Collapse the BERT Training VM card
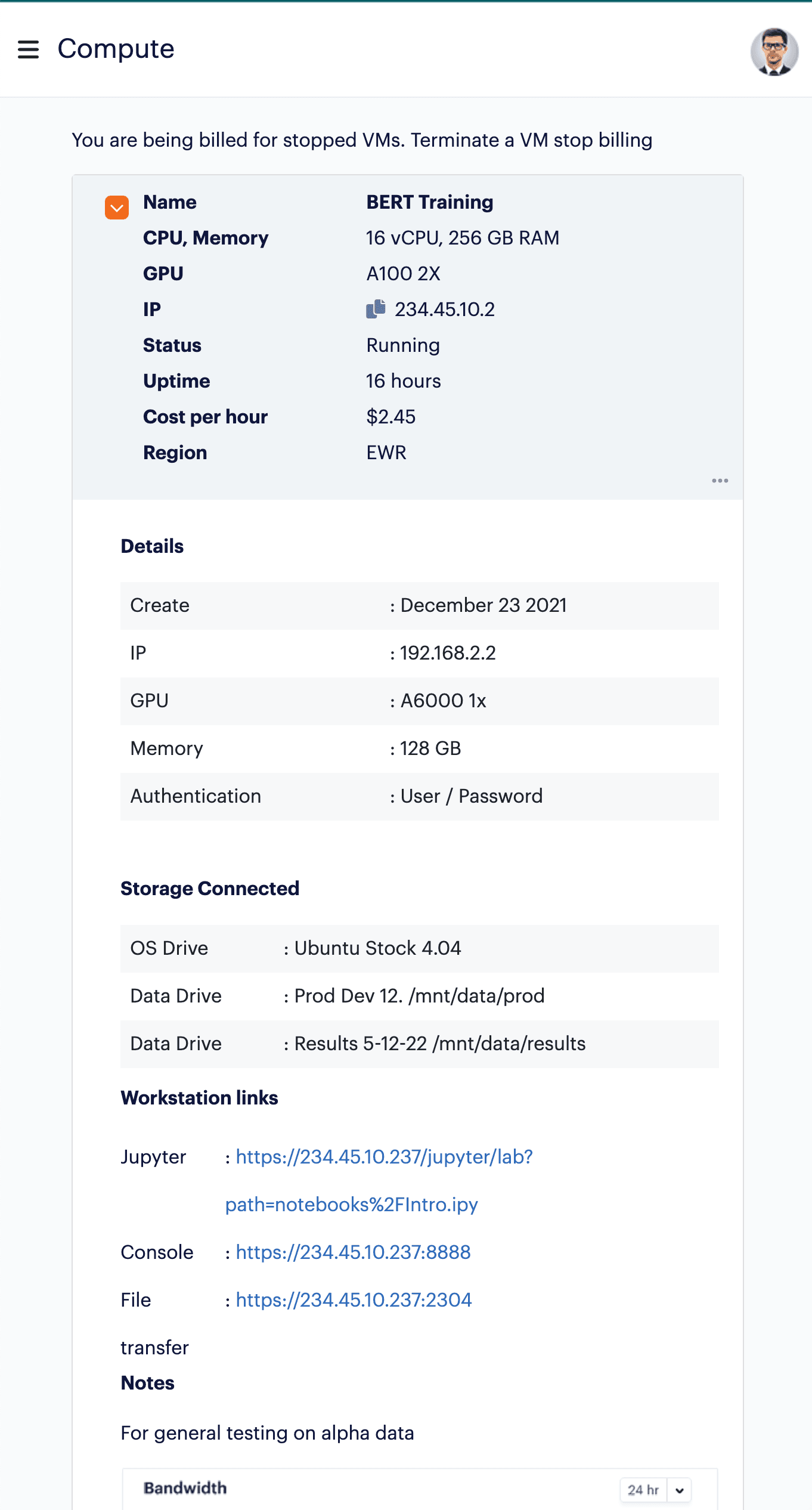 (x=117, y=208)
